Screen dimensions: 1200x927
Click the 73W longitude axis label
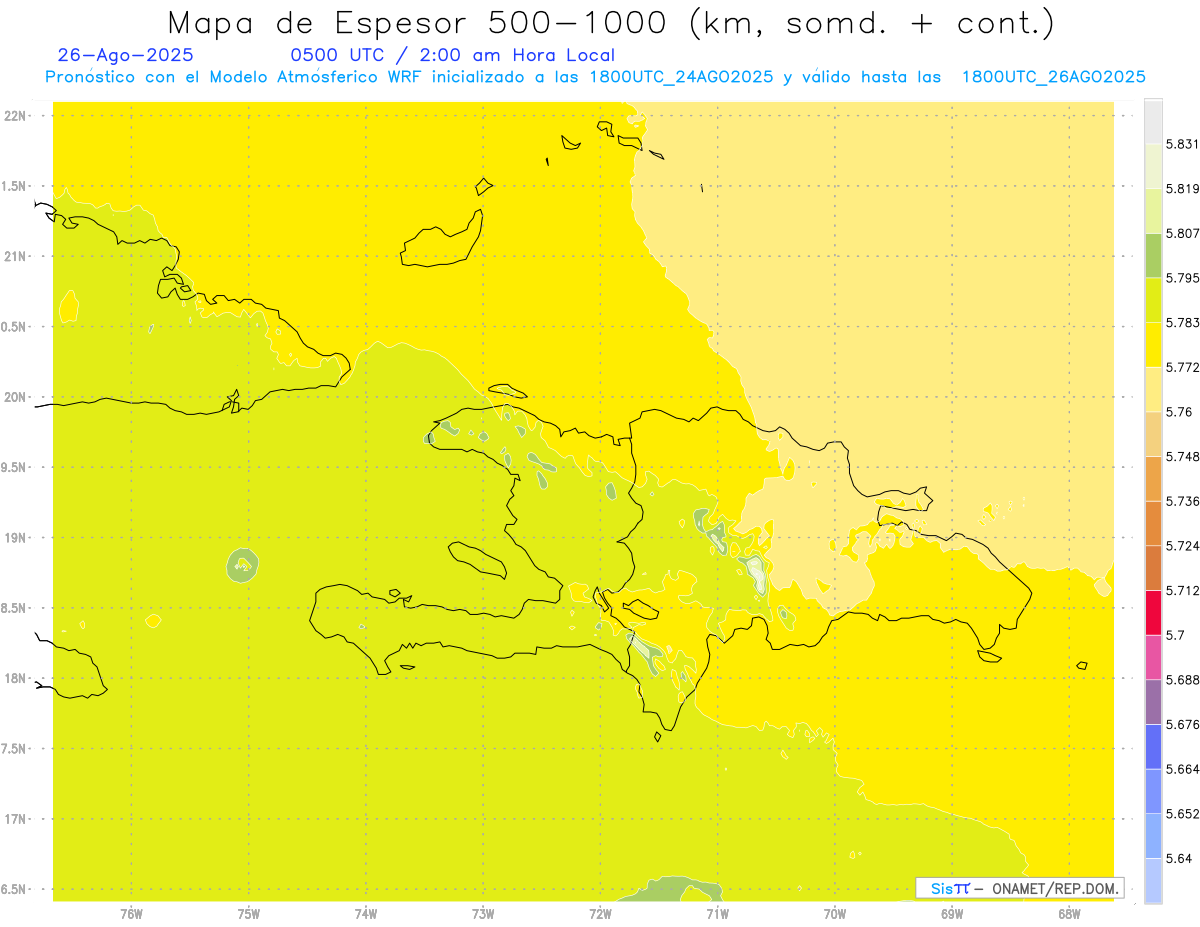[483, 914]
